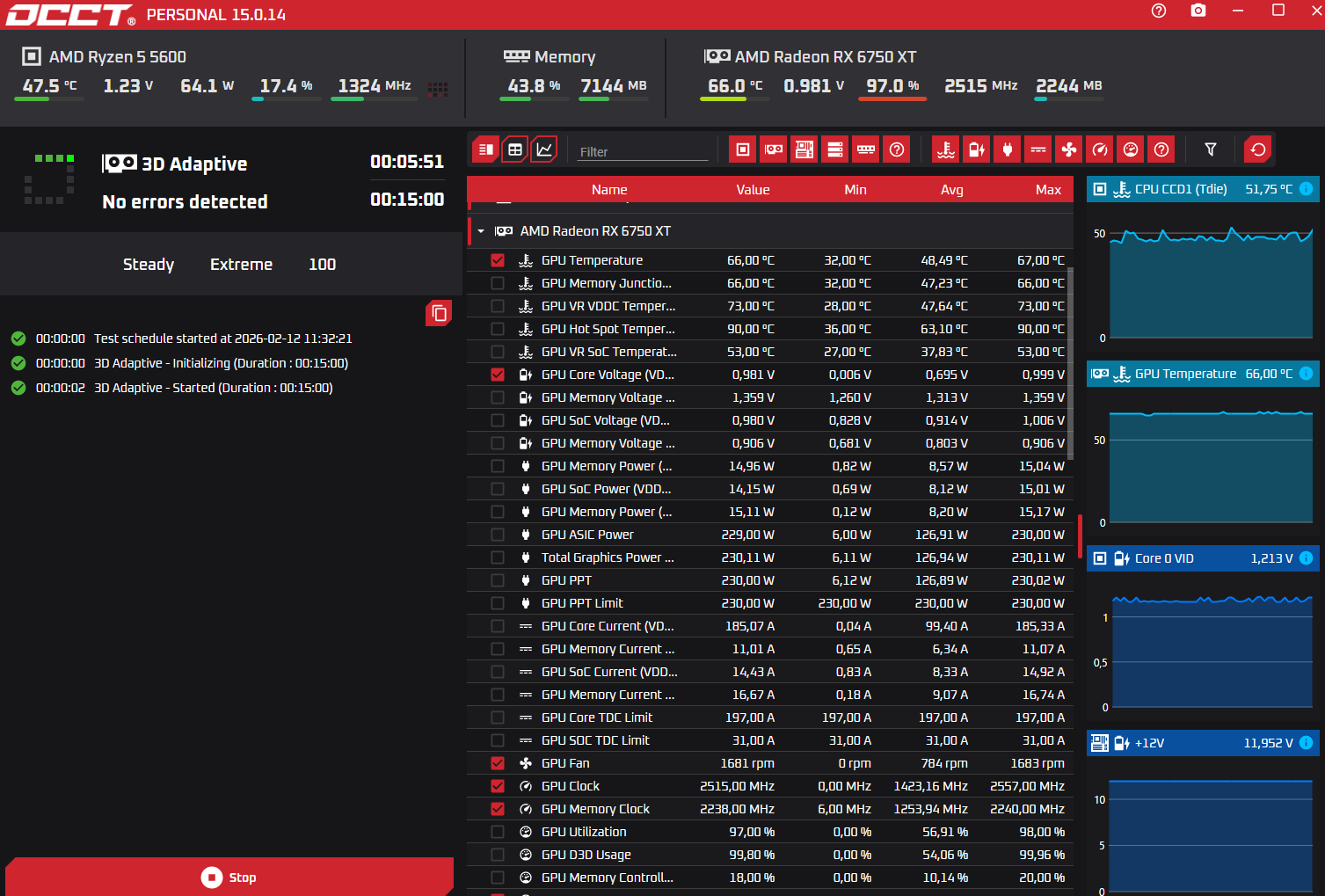The height and width of the screenshot is (896, 1325).
Task: Stop the running 3D Adaptive test
Action: click(x=229, y=877)
